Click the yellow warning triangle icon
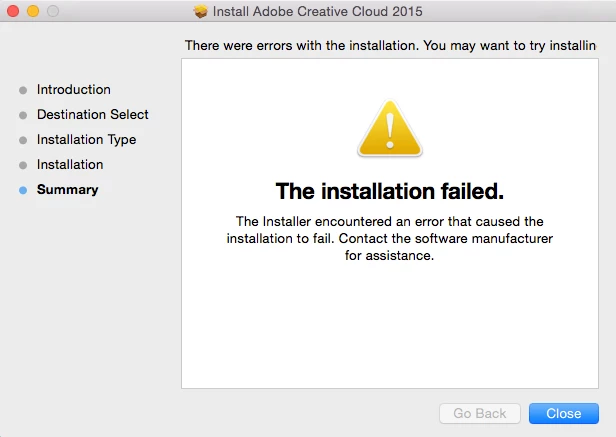Screen dimensions: 616x437 pos(390,129)
